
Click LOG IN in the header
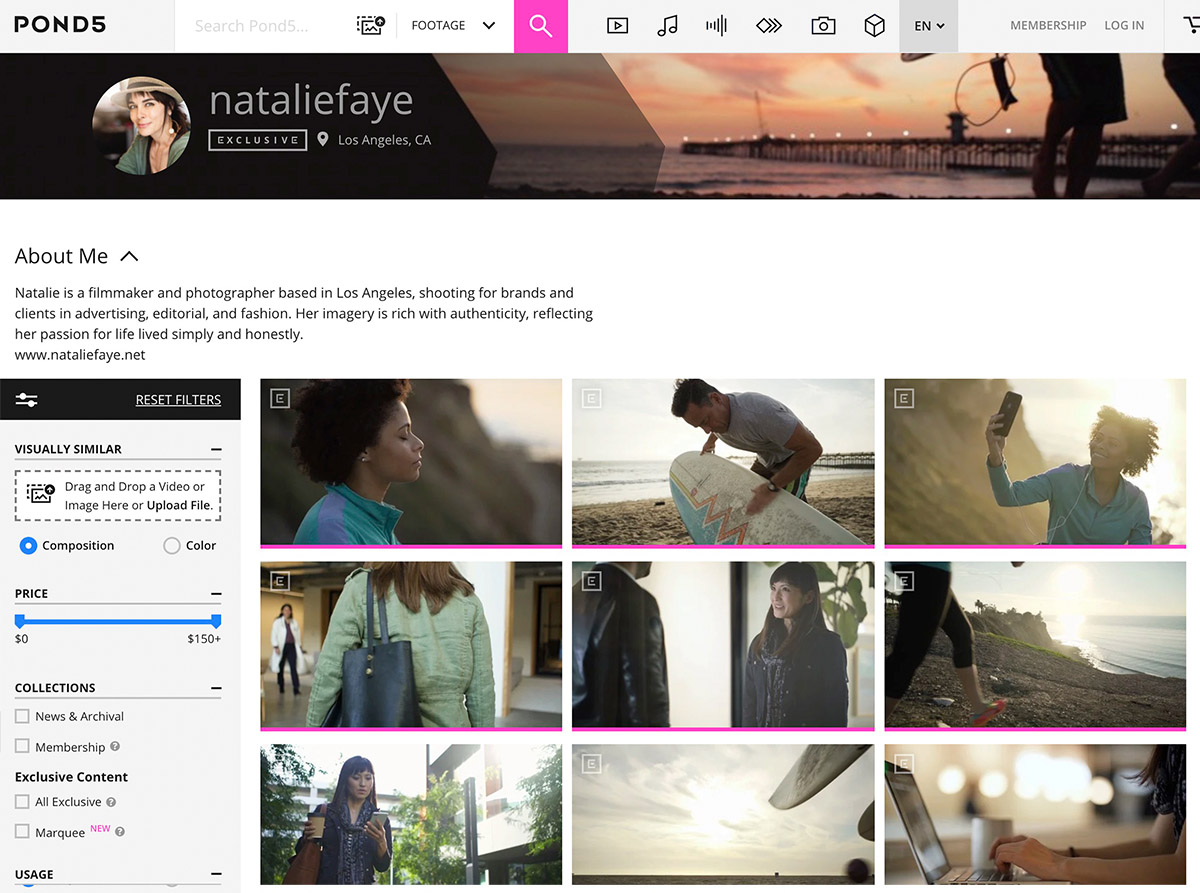click(x=1124, y=26)
